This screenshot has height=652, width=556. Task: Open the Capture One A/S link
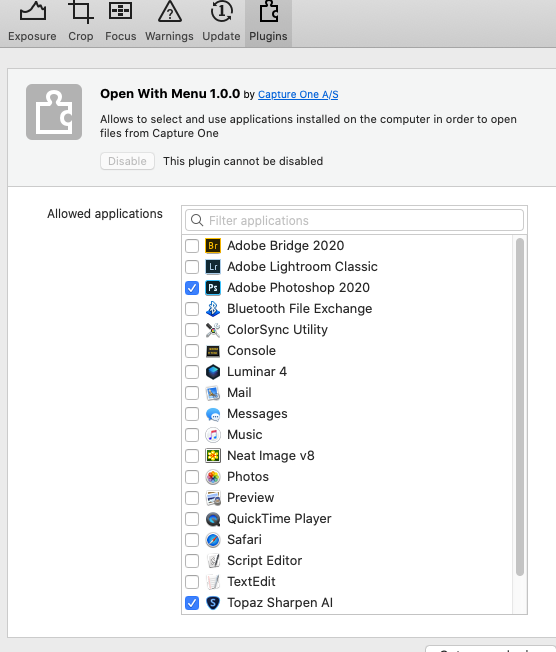298,94
